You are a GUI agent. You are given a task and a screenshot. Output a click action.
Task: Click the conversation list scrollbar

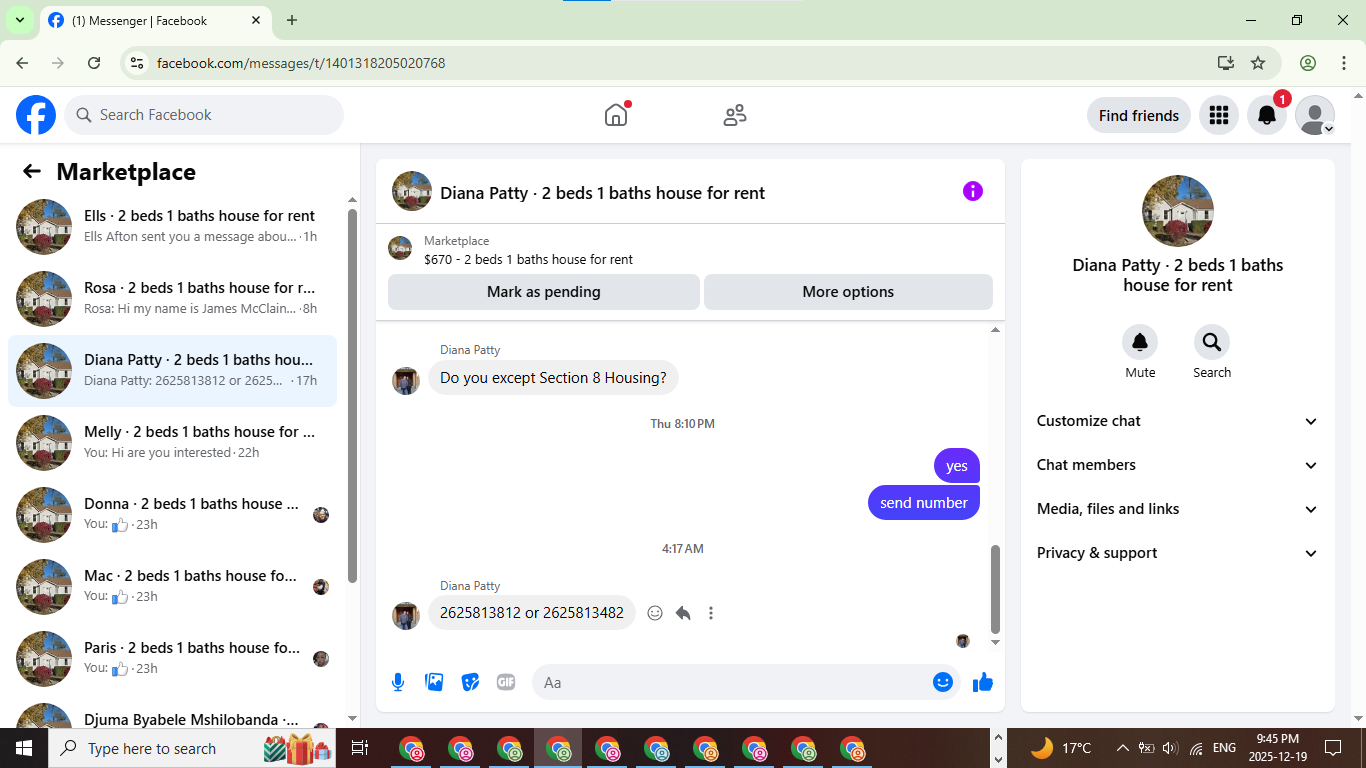[352, 395]
